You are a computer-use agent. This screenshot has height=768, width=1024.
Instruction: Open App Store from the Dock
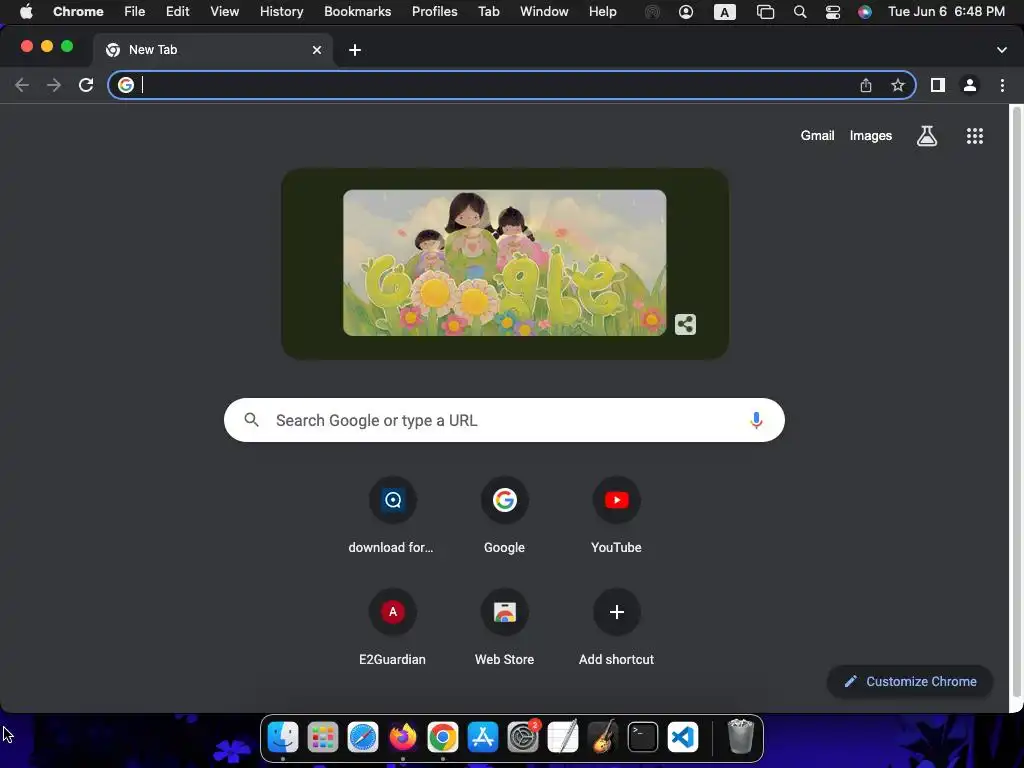pyautogui.click(x=483, y=737)
